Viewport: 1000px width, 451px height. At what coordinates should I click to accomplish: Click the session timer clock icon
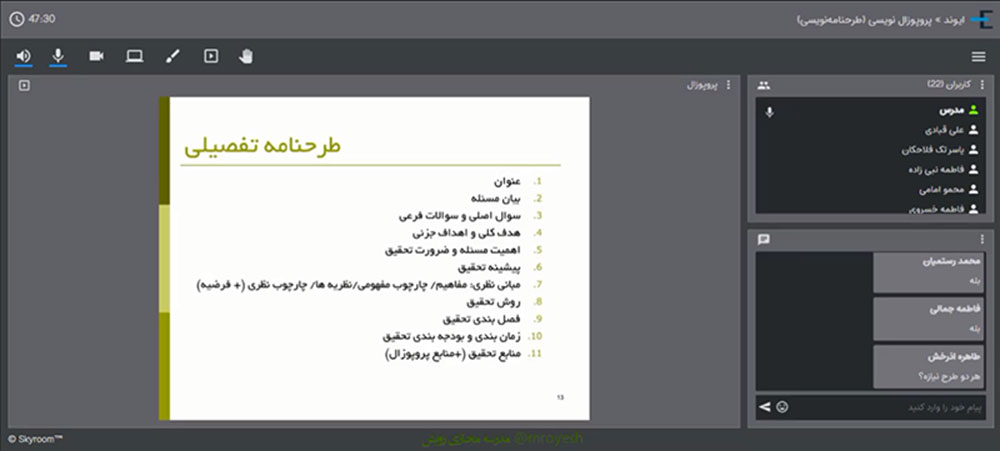(x=17, y=19)
